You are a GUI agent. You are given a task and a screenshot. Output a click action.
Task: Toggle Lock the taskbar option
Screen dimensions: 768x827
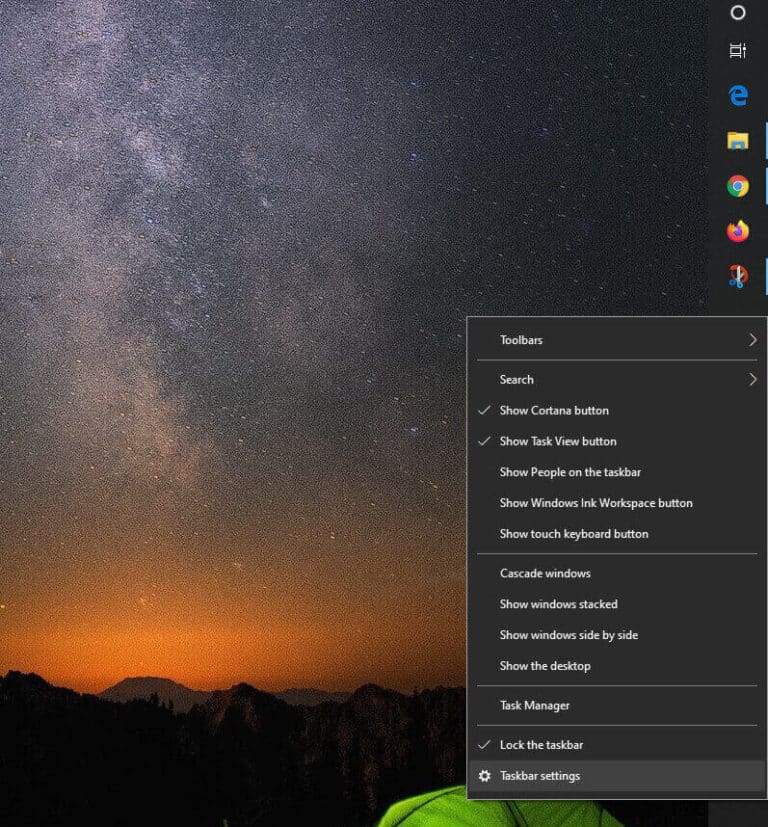point(617,745)
